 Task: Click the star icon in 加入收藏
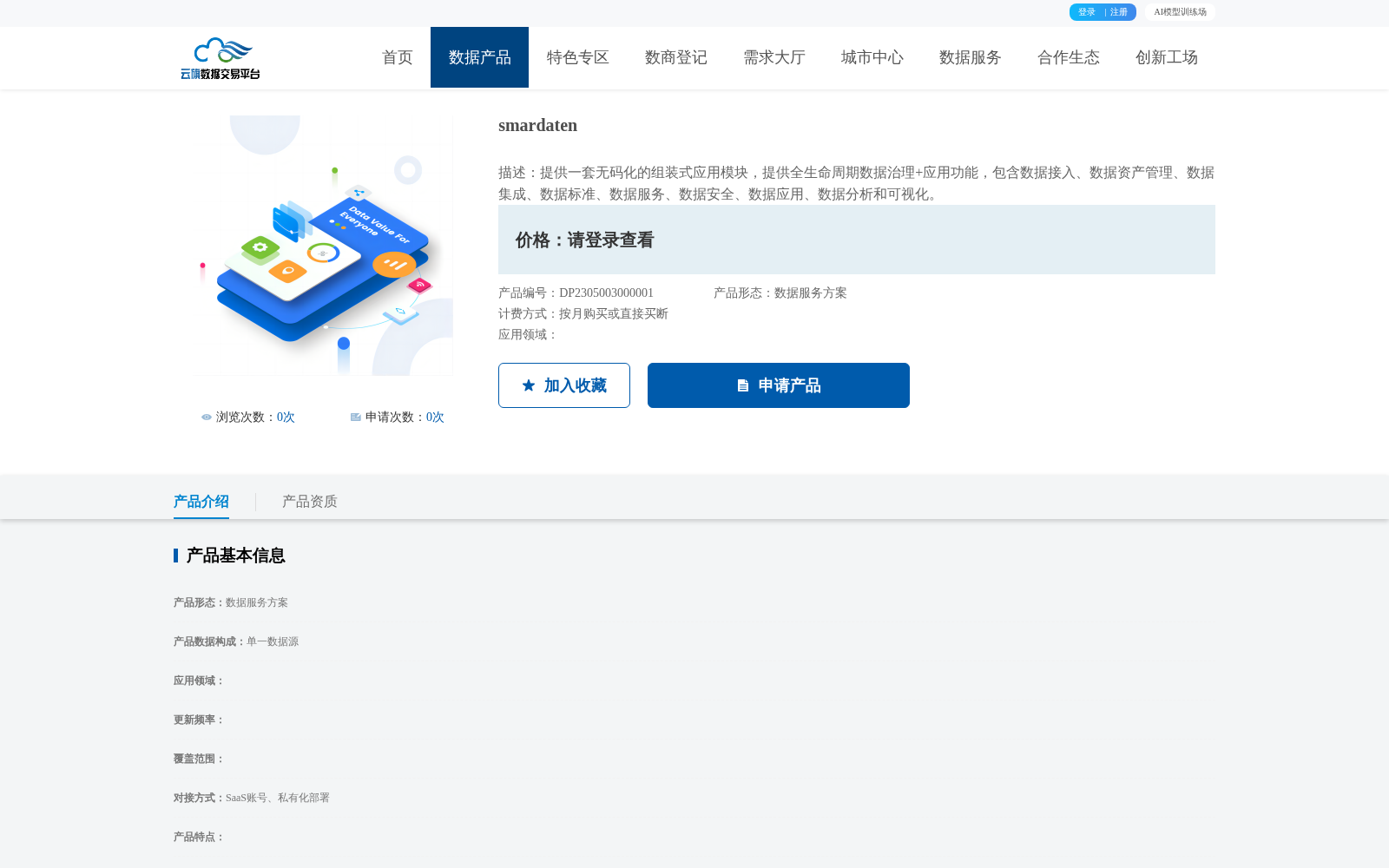click(x=529, y=385)
